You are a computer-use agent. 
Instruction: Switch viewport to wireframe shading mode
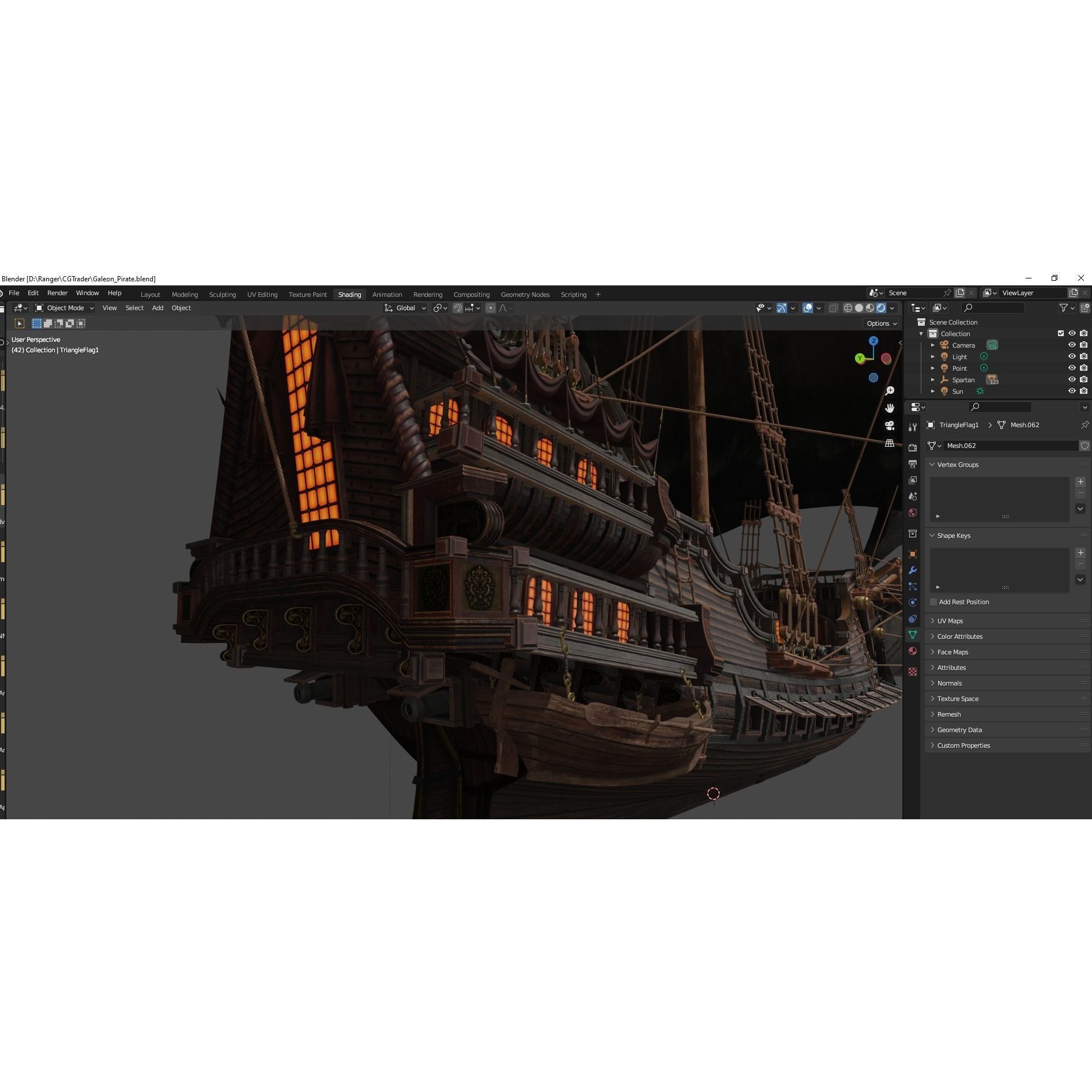pyautogui.click(x=848, y=308)
